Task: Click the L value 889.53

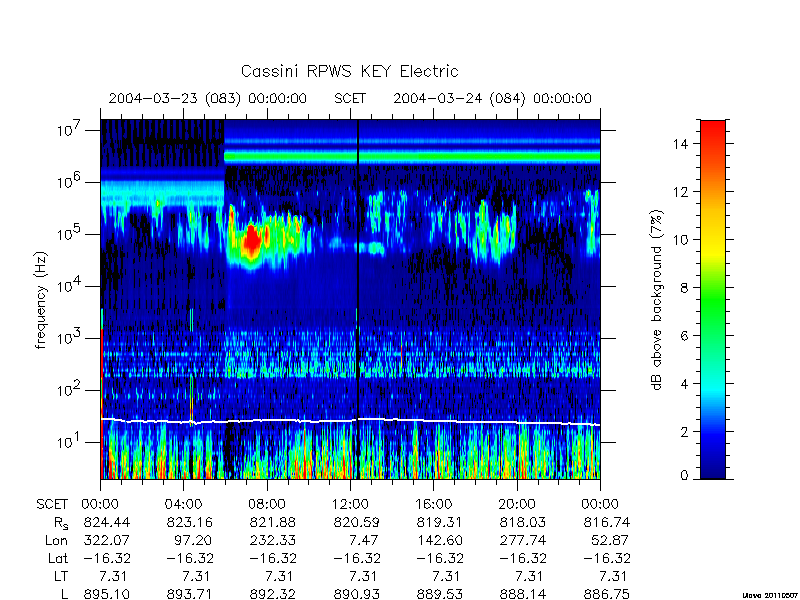Action: [x=439, y=594]
